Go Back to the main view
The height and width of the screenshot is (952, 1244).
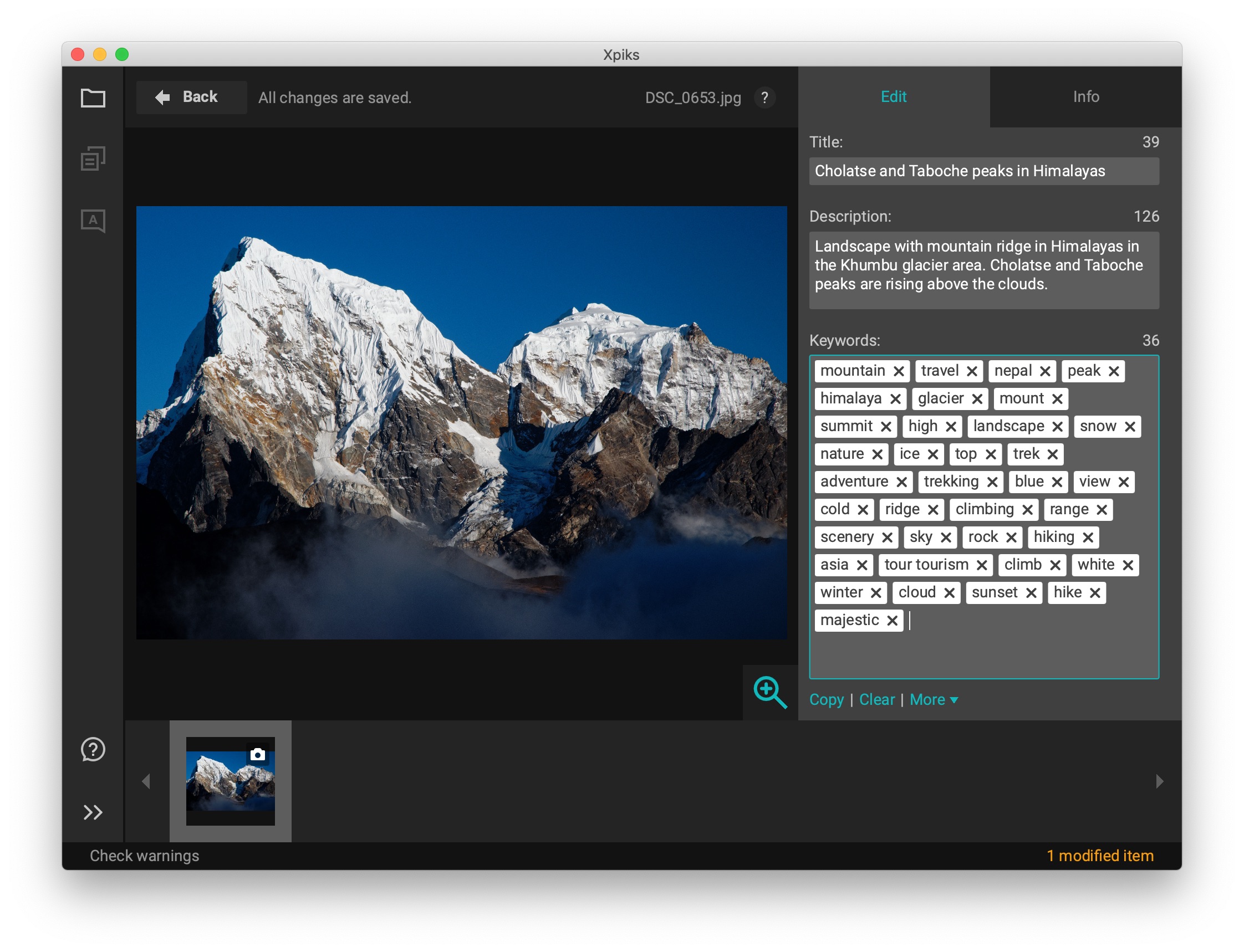[191, 98]
